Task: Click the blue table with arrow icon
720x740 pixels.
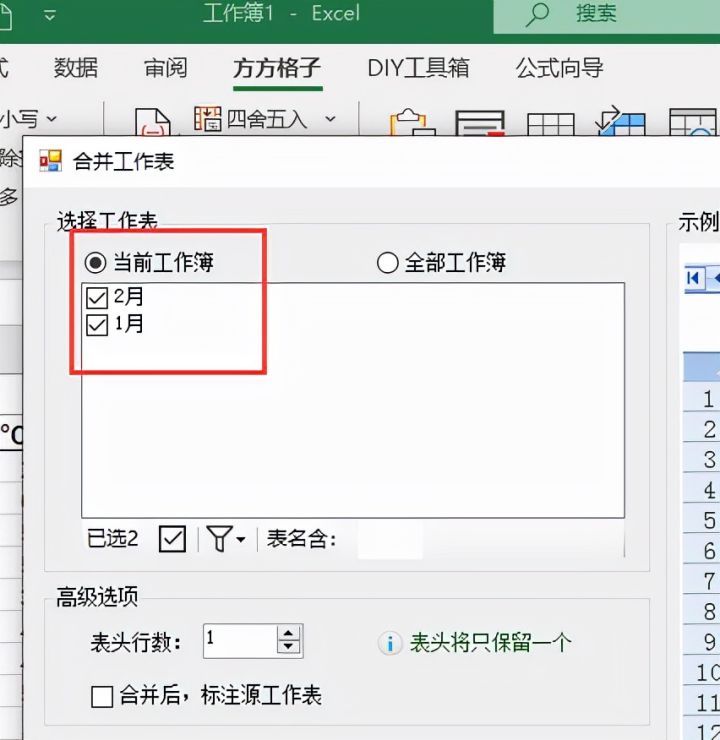Action: coord(620,121)
